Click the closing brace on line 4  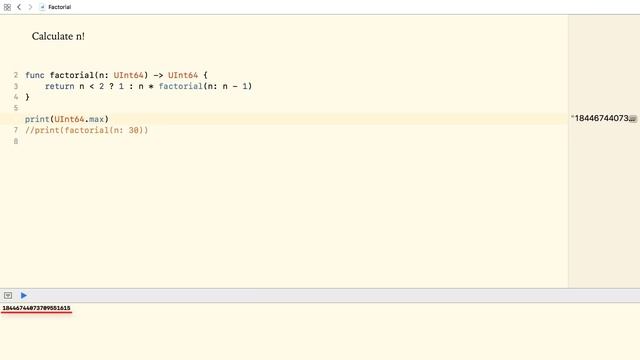tap(27, 97)
